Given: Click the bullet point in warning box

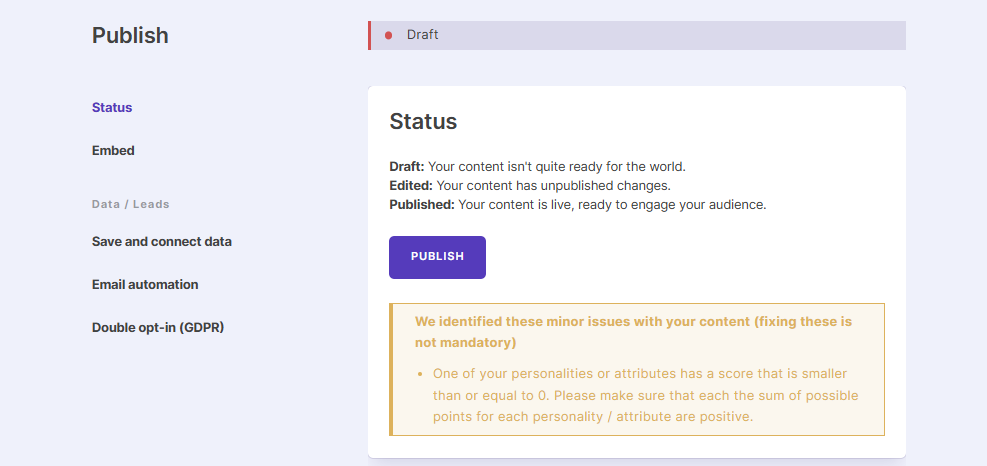Looking at the screenshot, I should pyautogui.click(x=421, y=374).
